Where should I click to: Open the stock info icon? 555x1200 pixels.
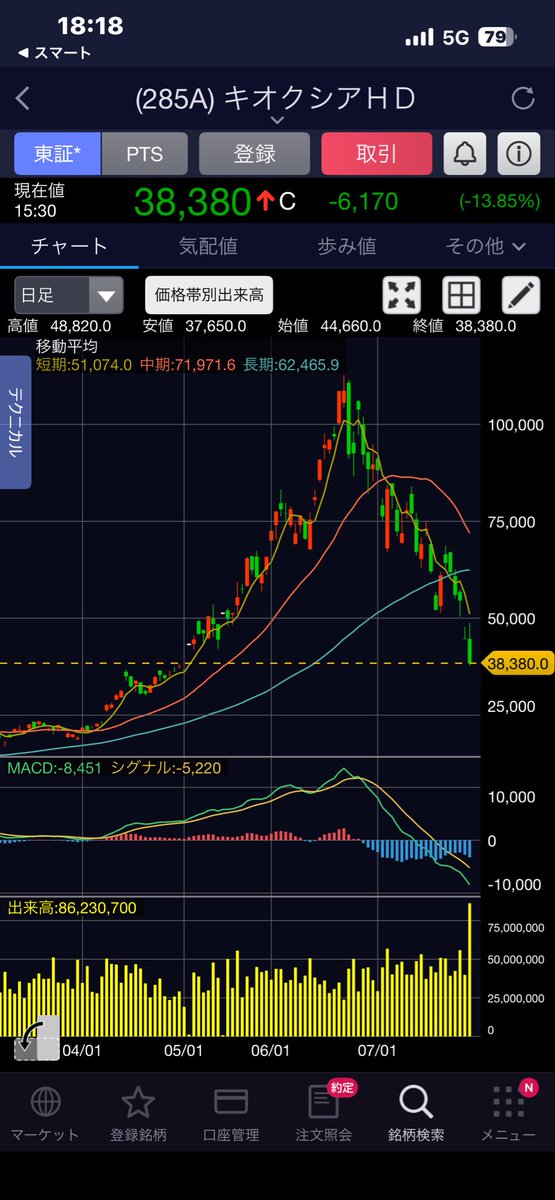pyautogui.click(x=518, y=154)
